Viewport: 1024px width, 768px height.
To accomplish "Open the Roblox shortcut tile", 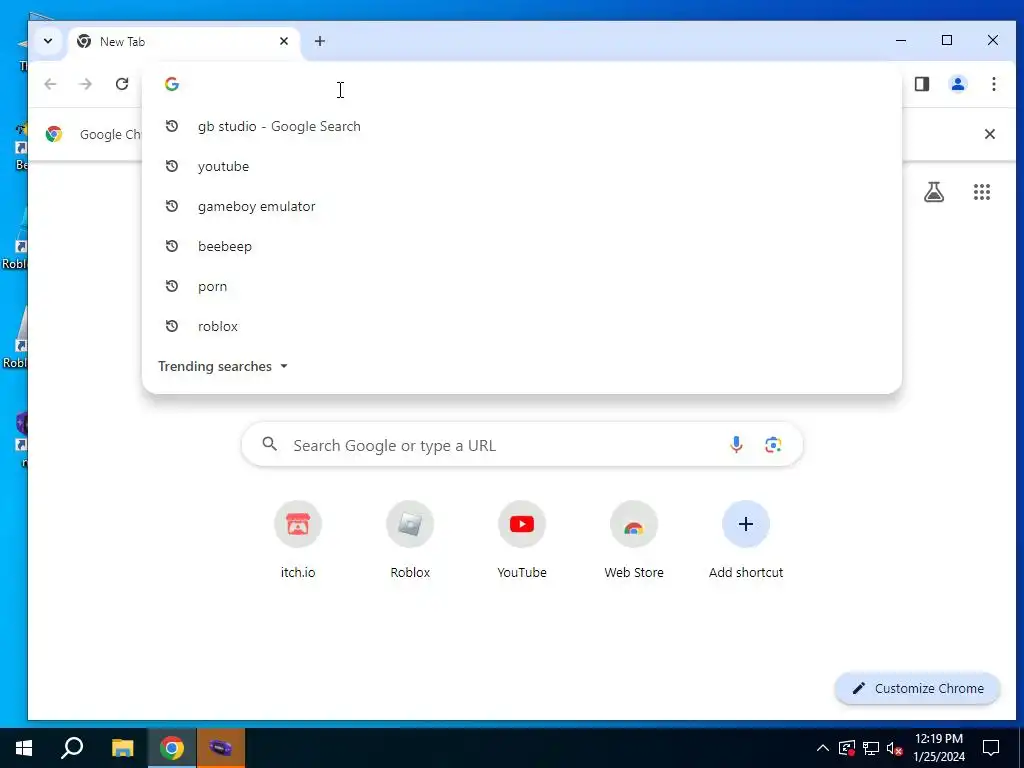I will (x=410, y=540).
